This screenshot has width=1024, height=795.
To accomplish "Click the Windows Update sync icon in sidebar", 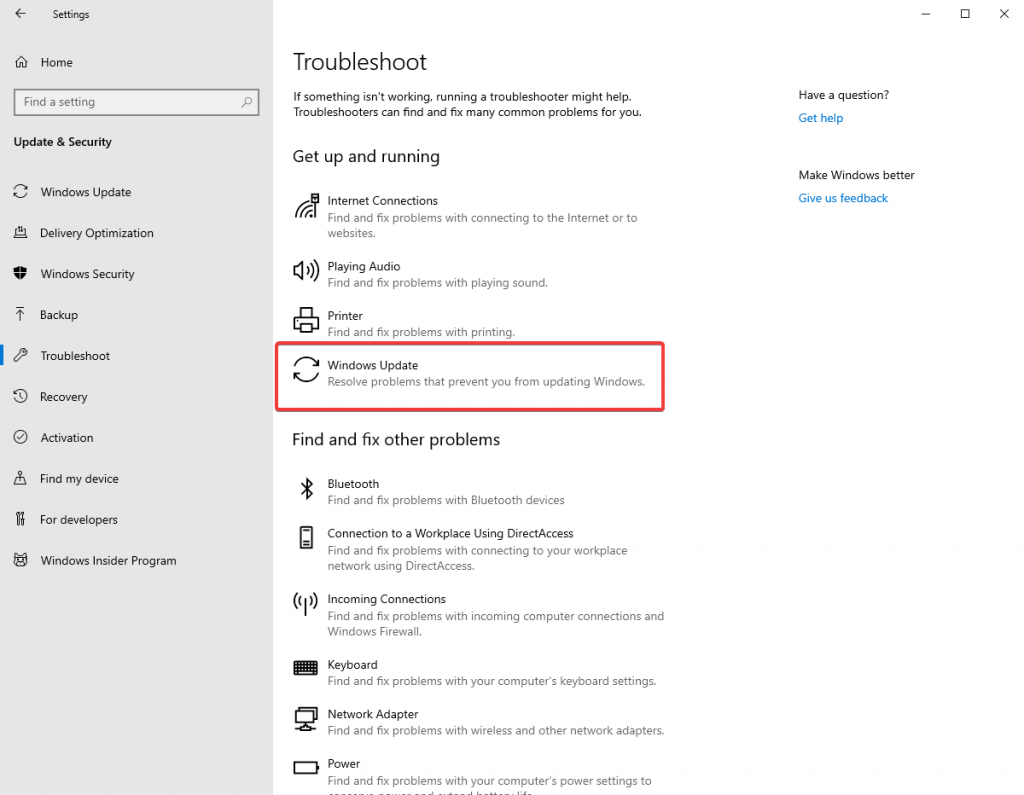I will click(21, 191).
